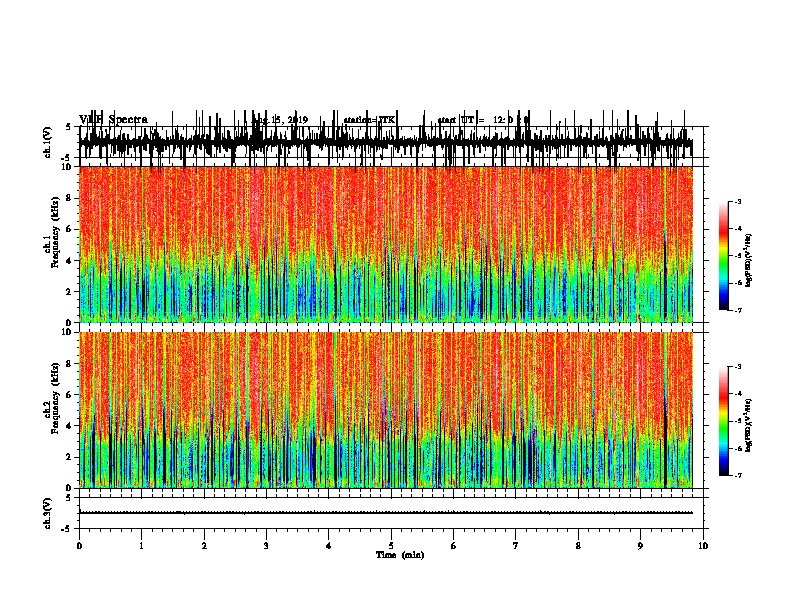
Task: Click the '9' tick on the time axis
Action: click(640, 546)
